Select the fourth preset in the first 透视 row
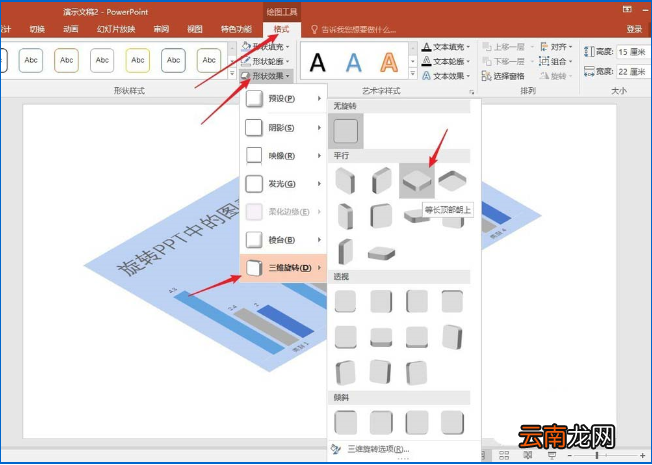The height and width of the screenshot is (465, 652). 452,301
